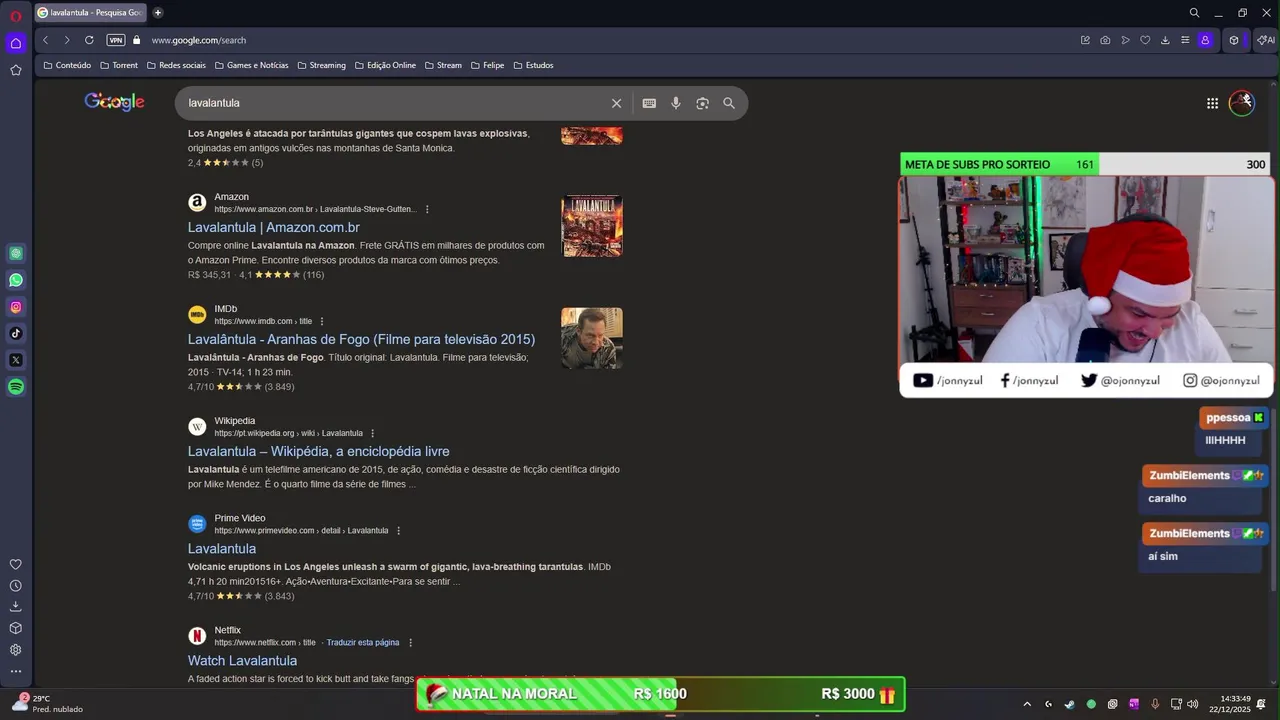The width and height of the screenshot is (1280, 720).
Task: Submit search with magnifier icon
Action: coord(729,103)
